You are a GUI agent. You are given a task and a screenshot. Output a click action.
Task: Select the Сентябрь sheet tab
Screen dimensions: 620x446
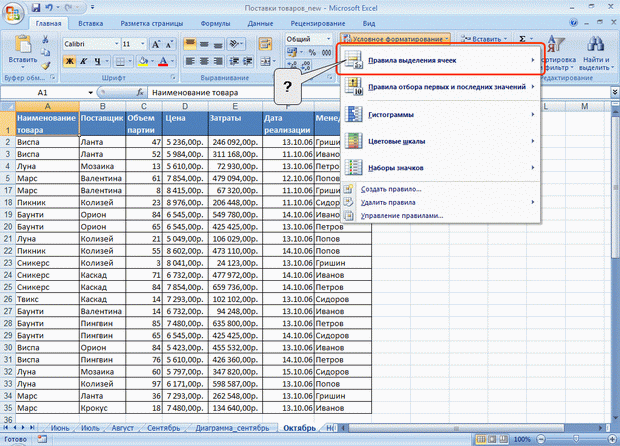click(x=163, y=428)
